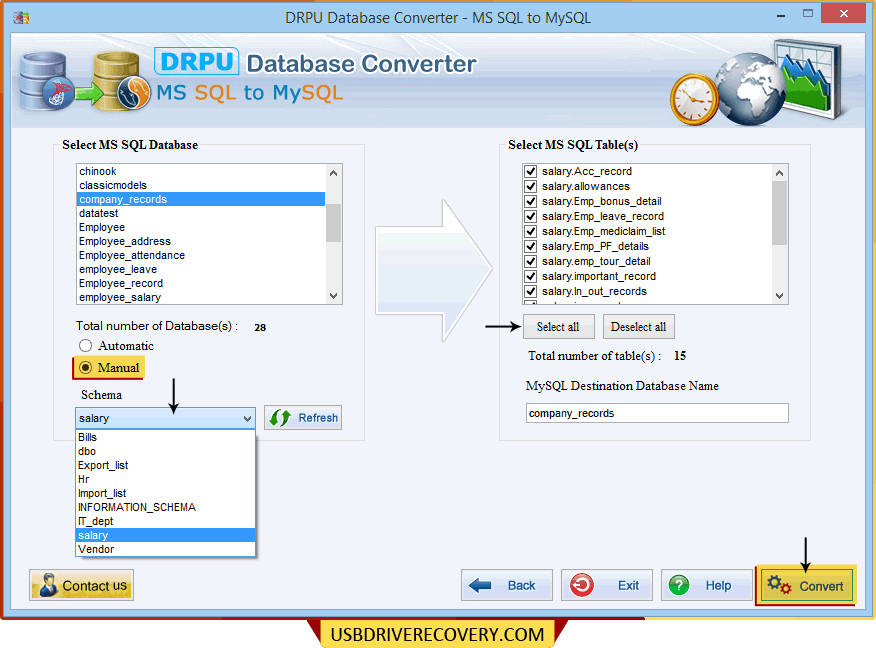Minimize the DRPU window
This screenshot has width=876, height=648.
coord(780,15)
